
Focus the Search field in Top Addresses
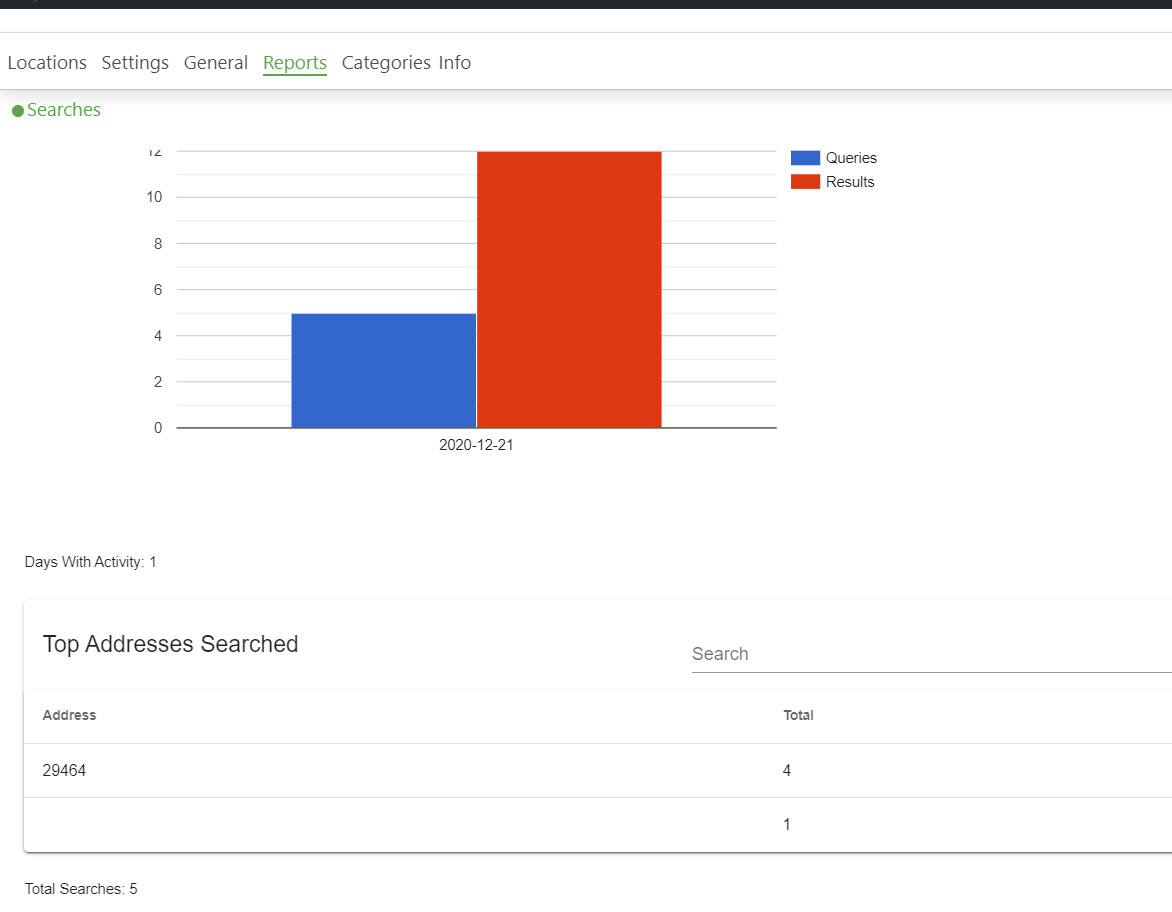click(931, 654)
